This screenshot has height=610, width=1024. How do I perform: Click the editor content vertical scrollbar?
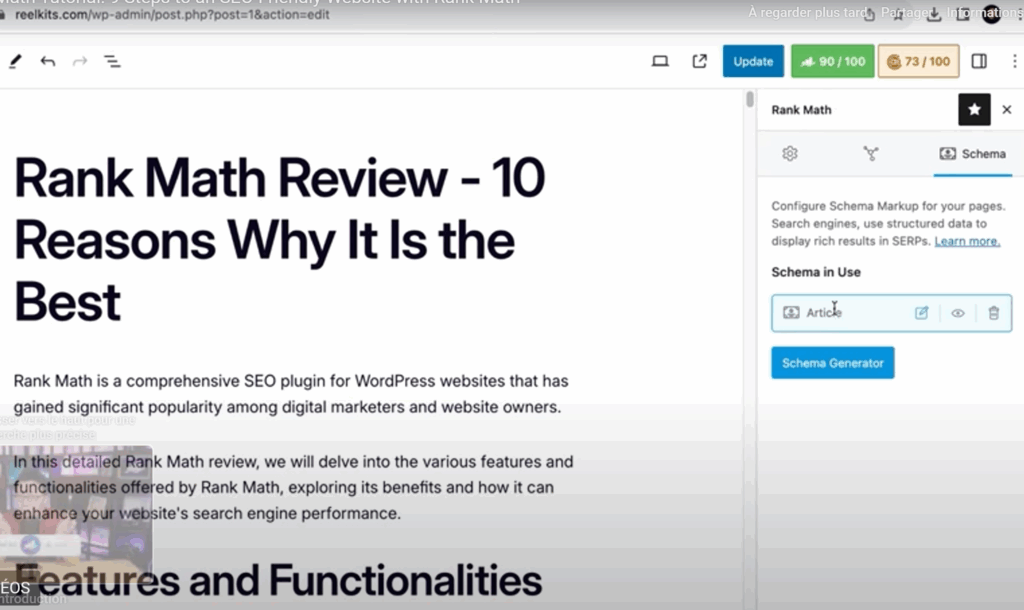pyautogui.click(x=750, y=99)
